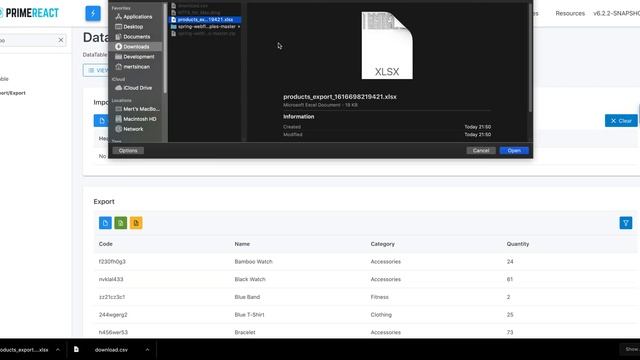Select Mert's MacBook under Locations
Viewport: 640px width, 360px height.
point(141,109)
